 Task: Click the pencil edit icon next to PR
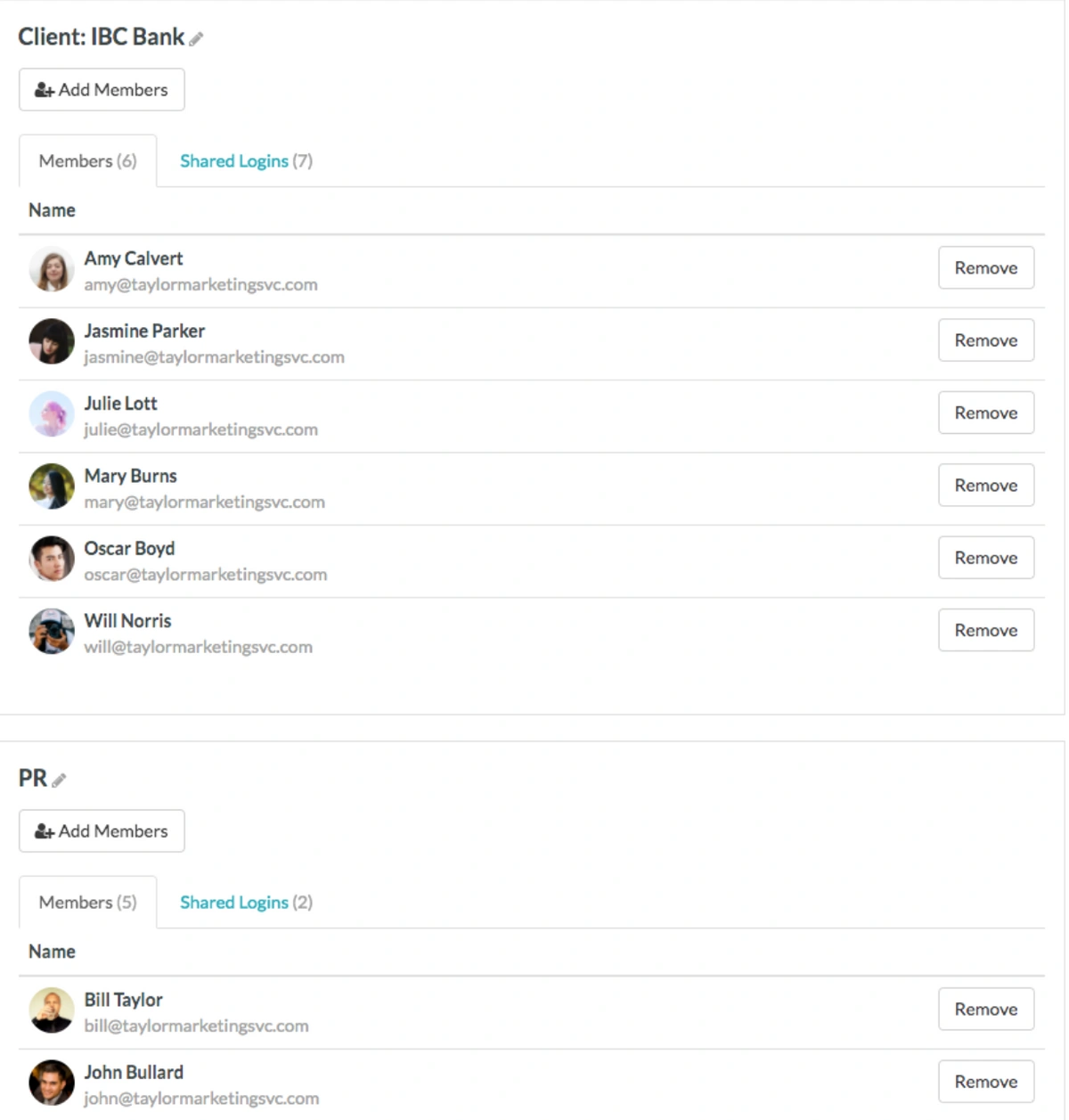[x=59, y=780]
